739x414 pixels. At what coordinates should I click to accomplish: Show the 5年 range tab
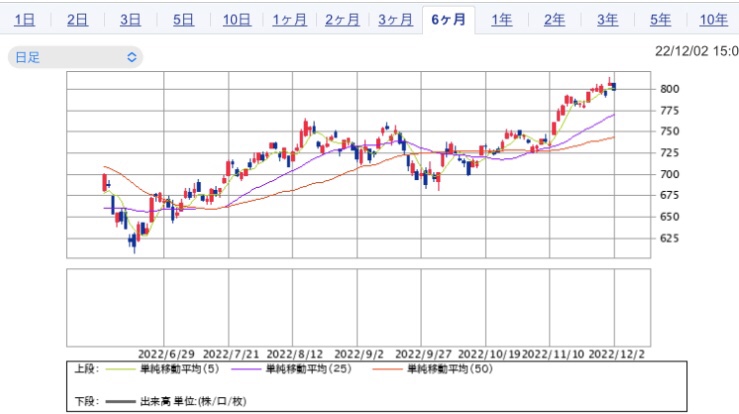[660, 20]
